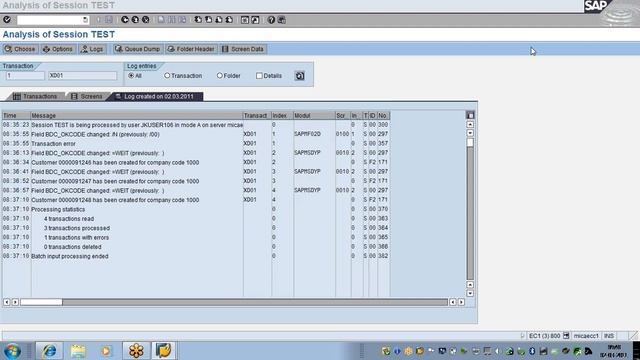Viewport: 640px width, 360px height.
Task: Click the Time column header
Action: [x=16, y=116]
